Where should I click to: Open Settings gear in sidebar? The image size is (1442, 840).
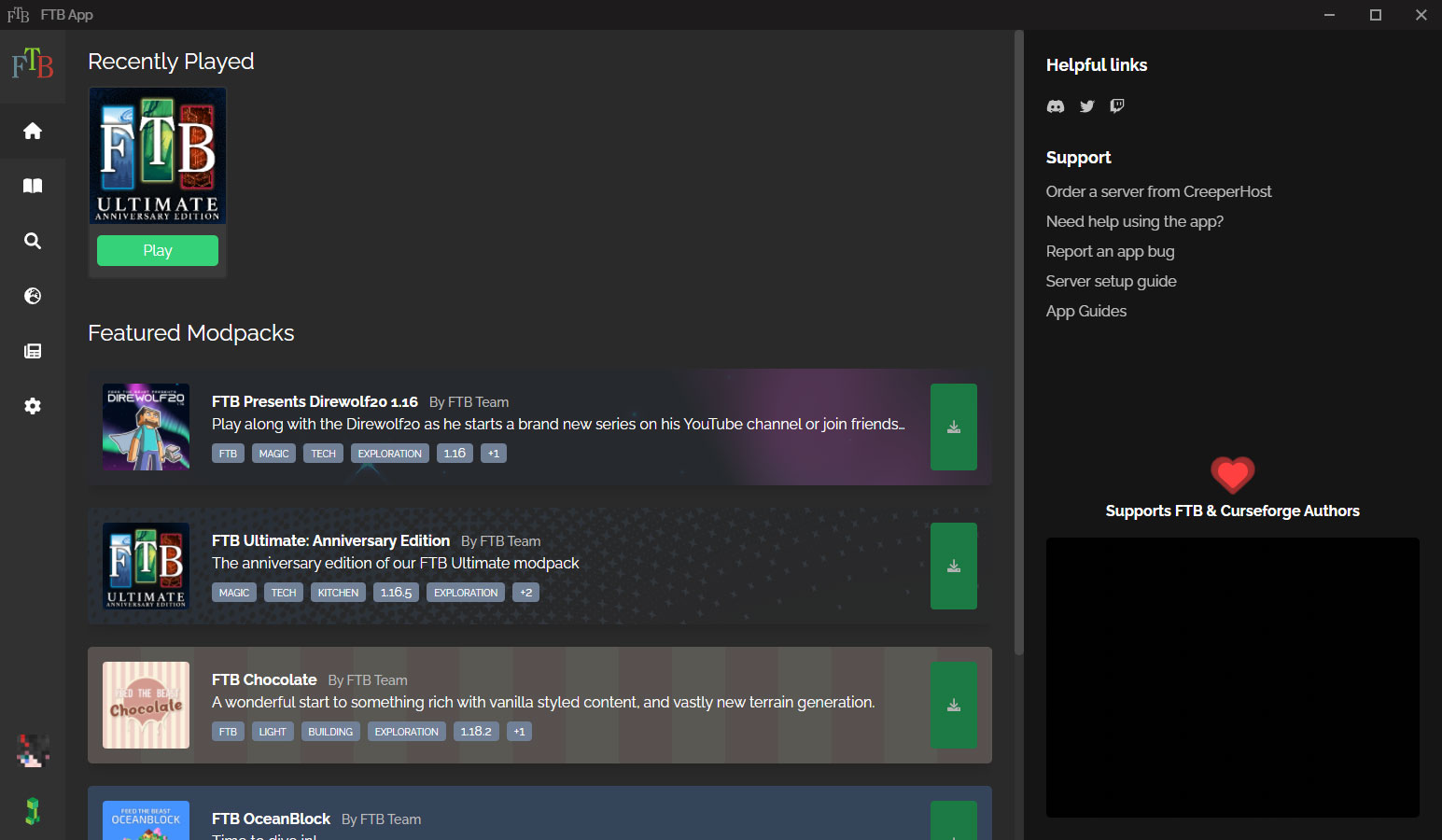click(x=33, y=406)
